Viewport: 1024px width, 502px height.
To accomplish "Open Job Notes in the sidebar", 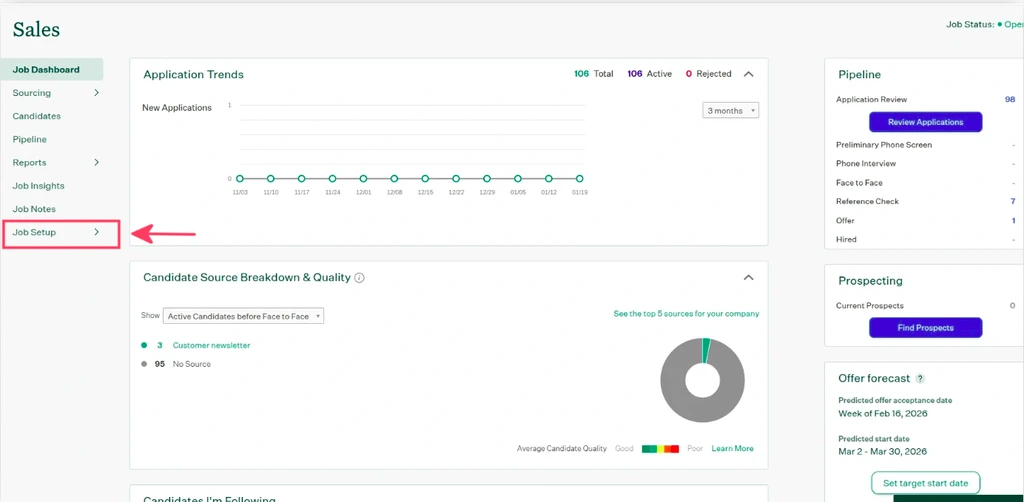I will click(x=34, y=209).
